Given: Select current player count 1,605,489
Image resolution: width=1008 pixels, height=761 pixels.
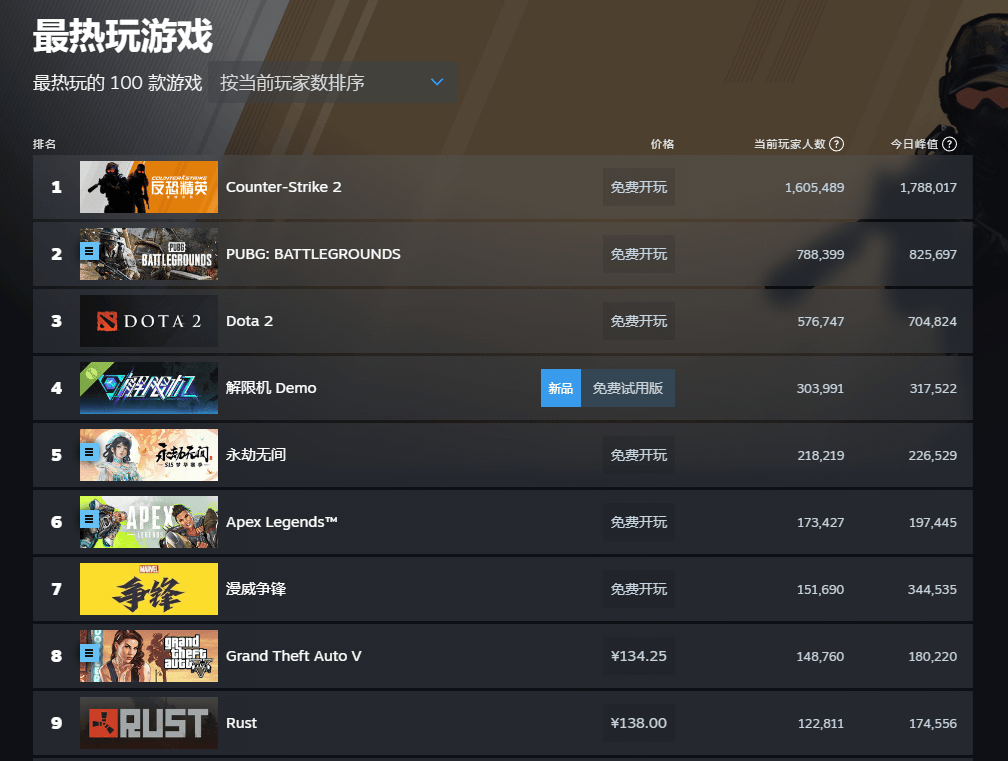Looking at the screenshot, I should (814, 188).
